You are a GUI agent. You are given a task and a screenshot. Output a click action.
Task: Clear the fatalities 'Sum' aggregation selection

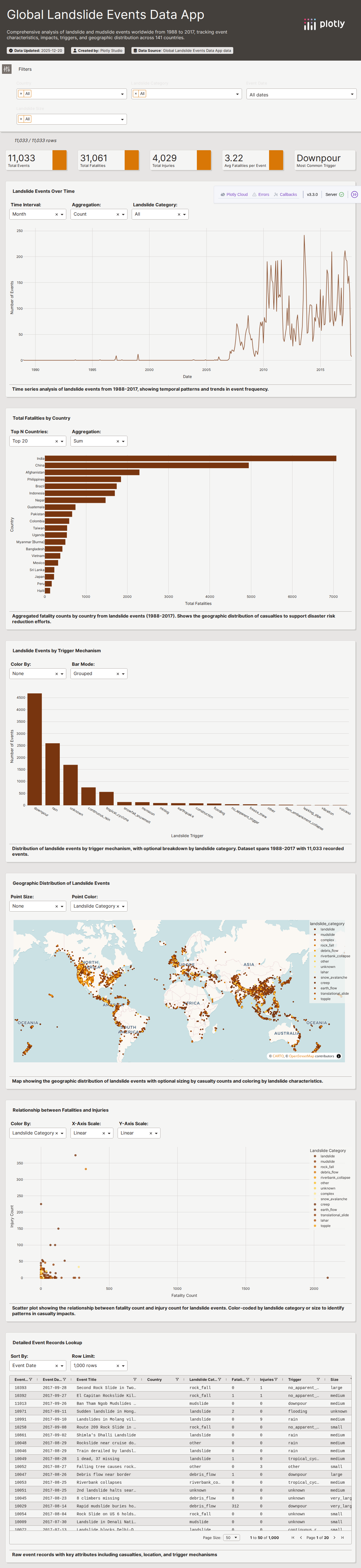(118, 441)
